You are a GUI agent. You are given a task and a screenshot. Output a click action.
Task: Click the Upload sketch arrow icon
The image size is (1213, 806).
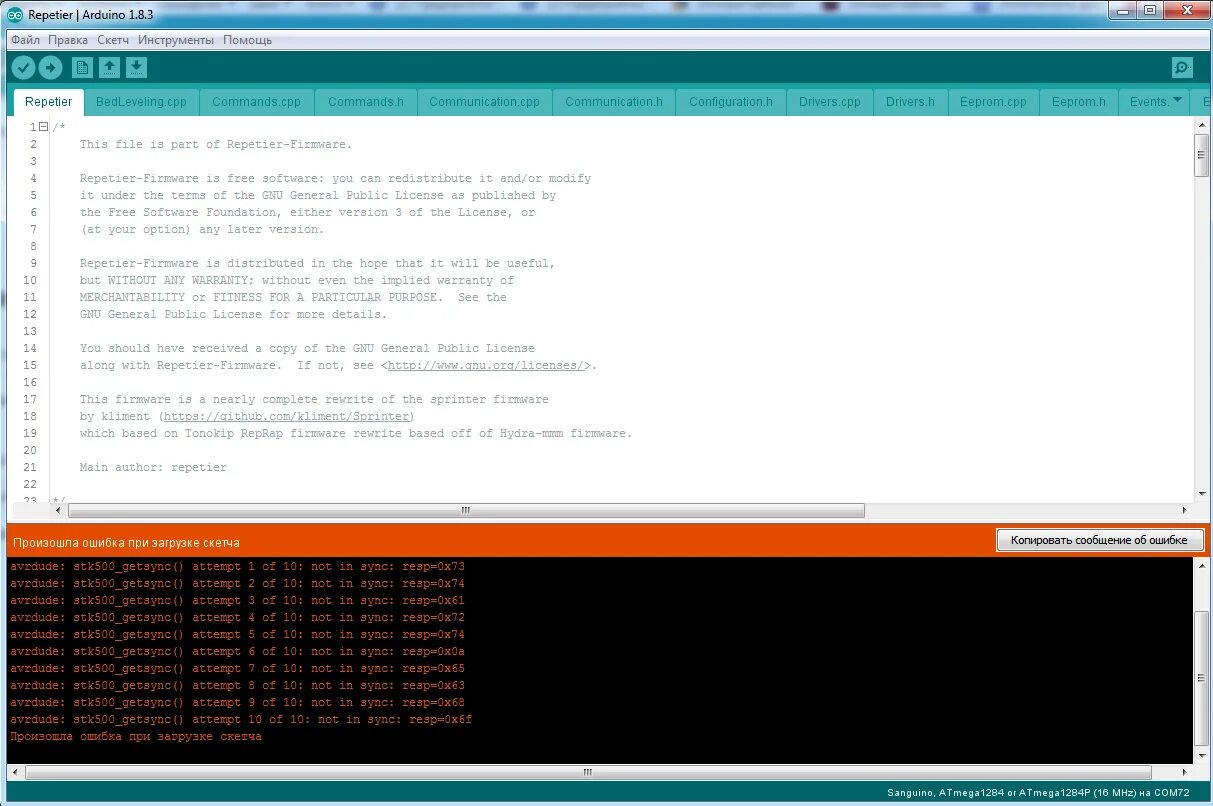50,68
